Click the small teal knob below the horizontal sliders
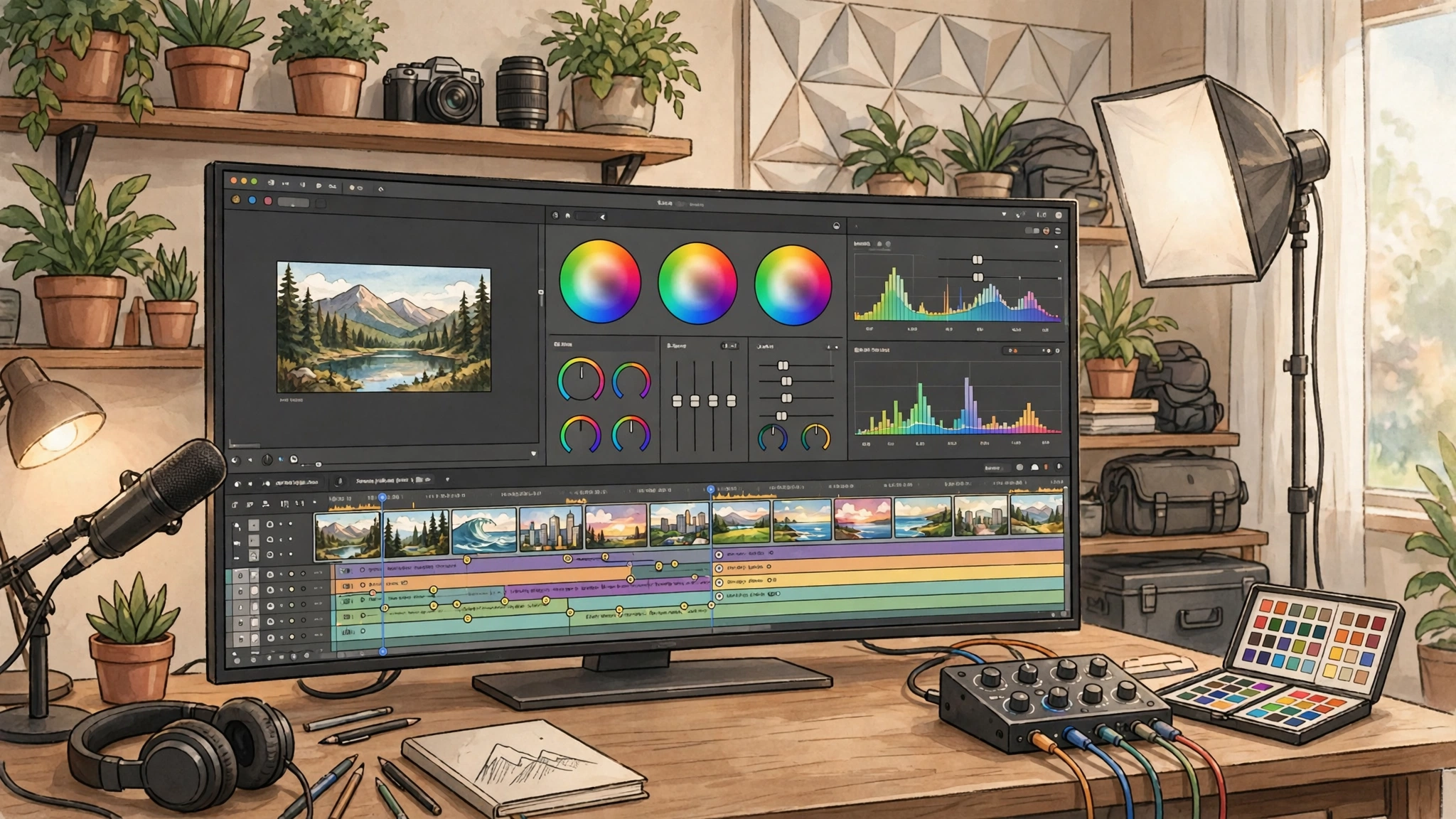This screenshot has width=1456, height=819. click(772, 437)
